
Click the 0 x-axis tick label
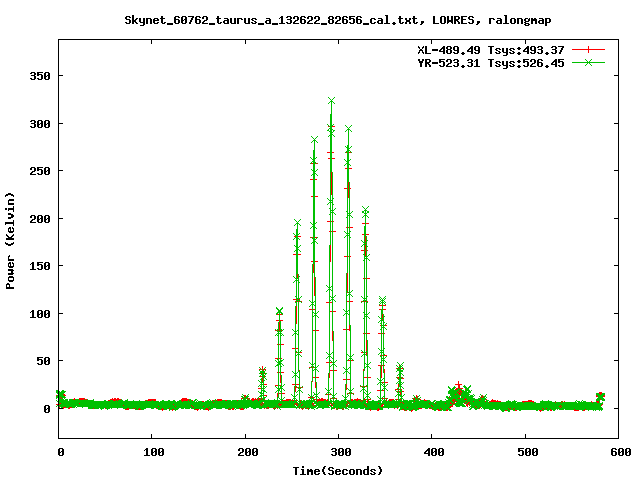tap(61, 452)
